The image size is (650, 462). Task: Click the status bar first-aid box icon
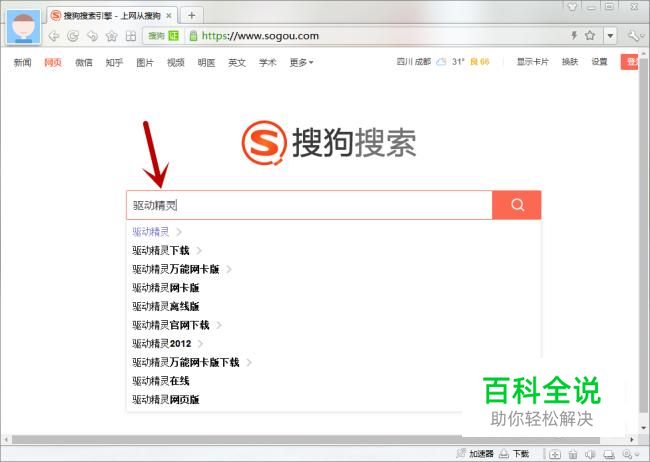[x=555, y=454]
